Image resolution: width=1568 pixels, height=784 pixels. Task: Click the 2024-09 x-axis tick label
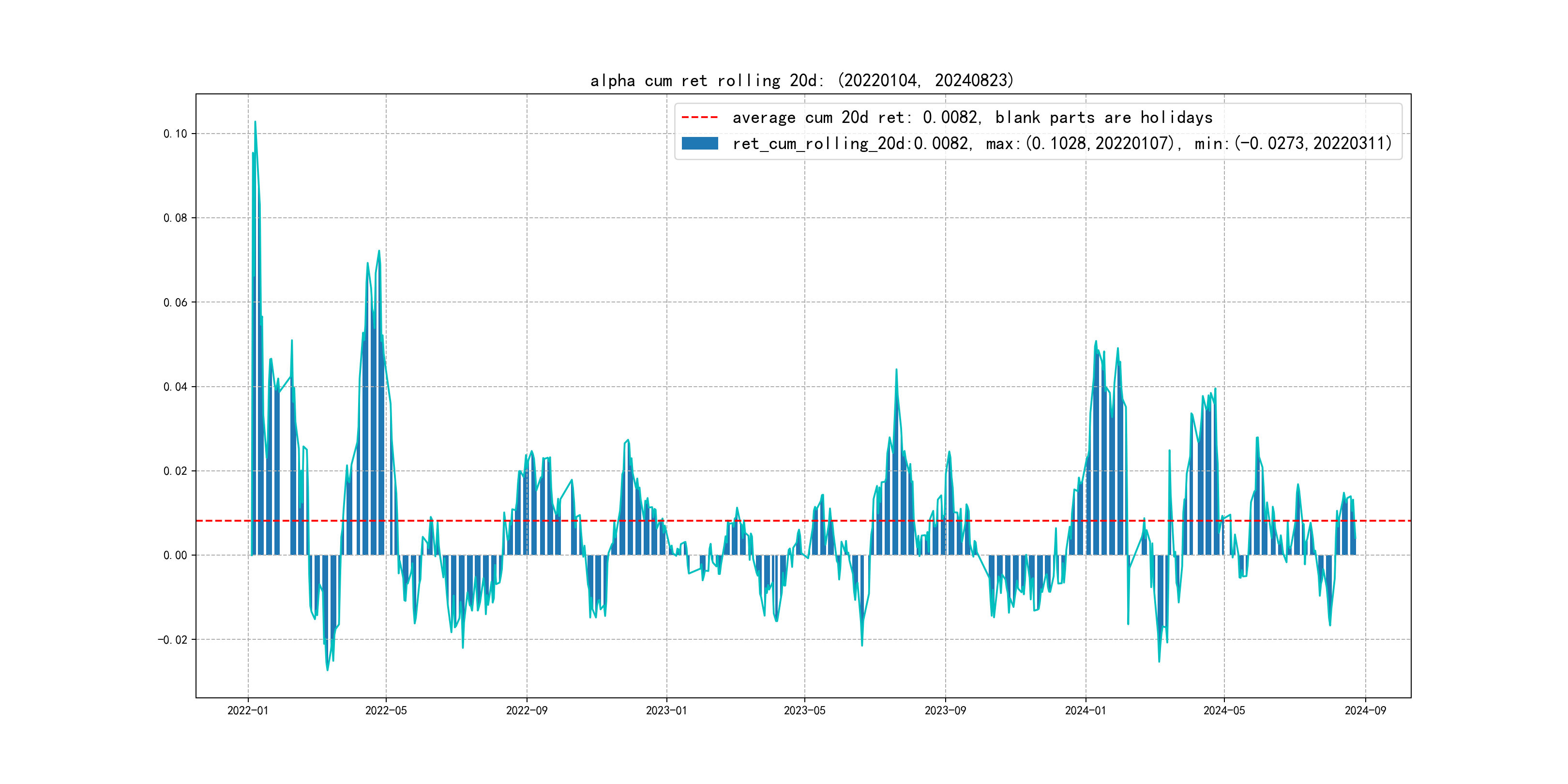(x=1365, y=710)
